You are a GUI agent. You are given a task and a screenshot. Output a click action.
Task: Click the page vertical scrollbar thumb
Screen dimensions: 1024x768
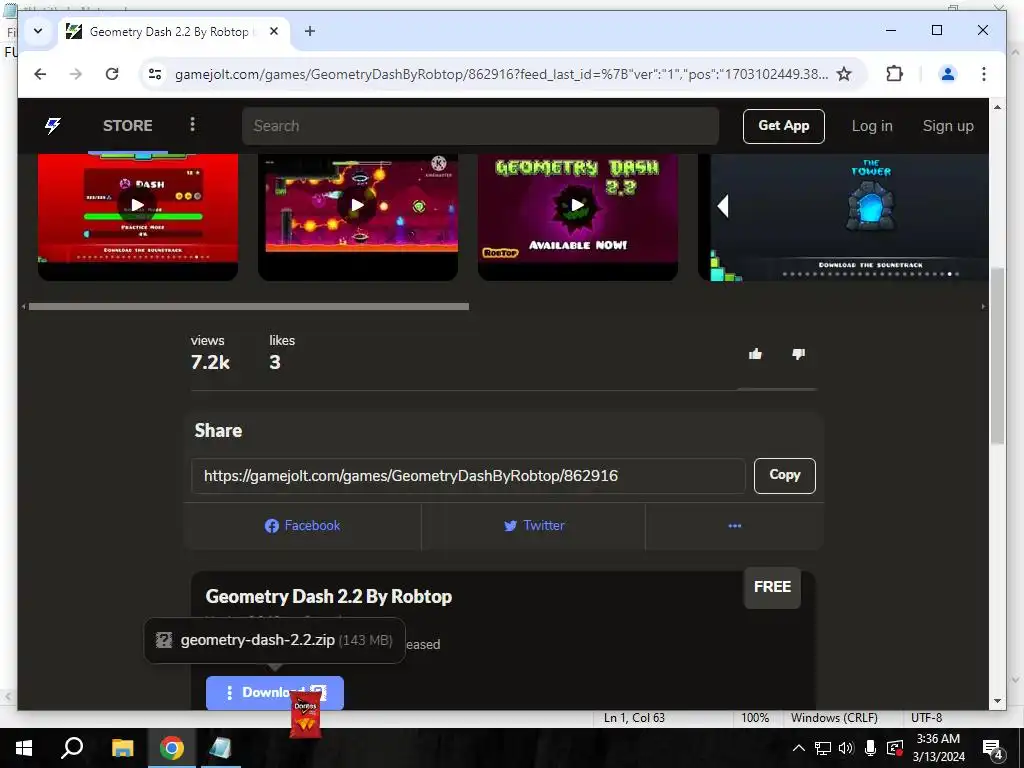pos(997,356)
